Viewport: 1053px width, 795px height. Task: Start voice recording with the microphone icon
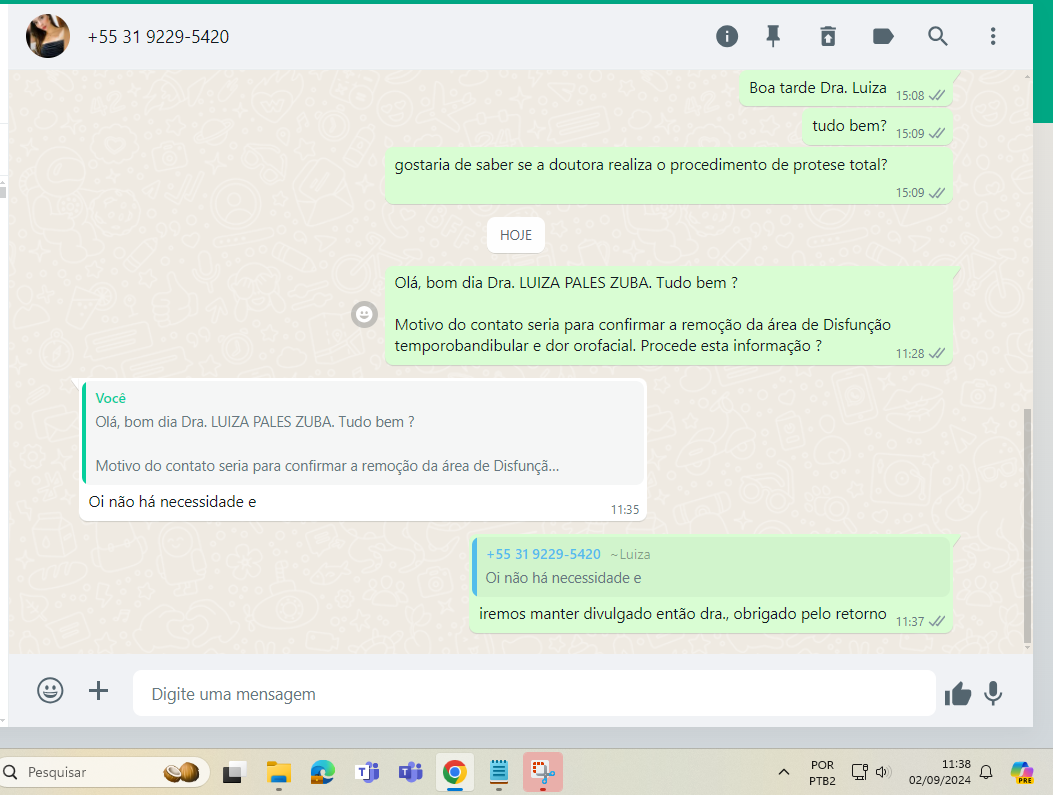coord(993,693)
